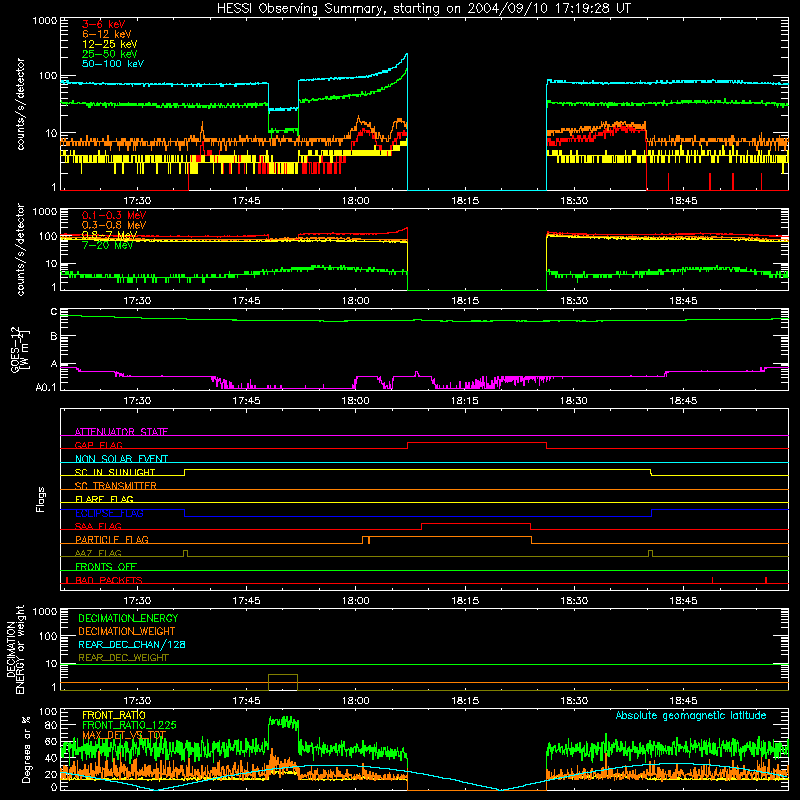The width and height of the screenshot is (800, 800).
Task: Click the red 0.1-0.3 MeV legend label
Action: click(114, 215)
